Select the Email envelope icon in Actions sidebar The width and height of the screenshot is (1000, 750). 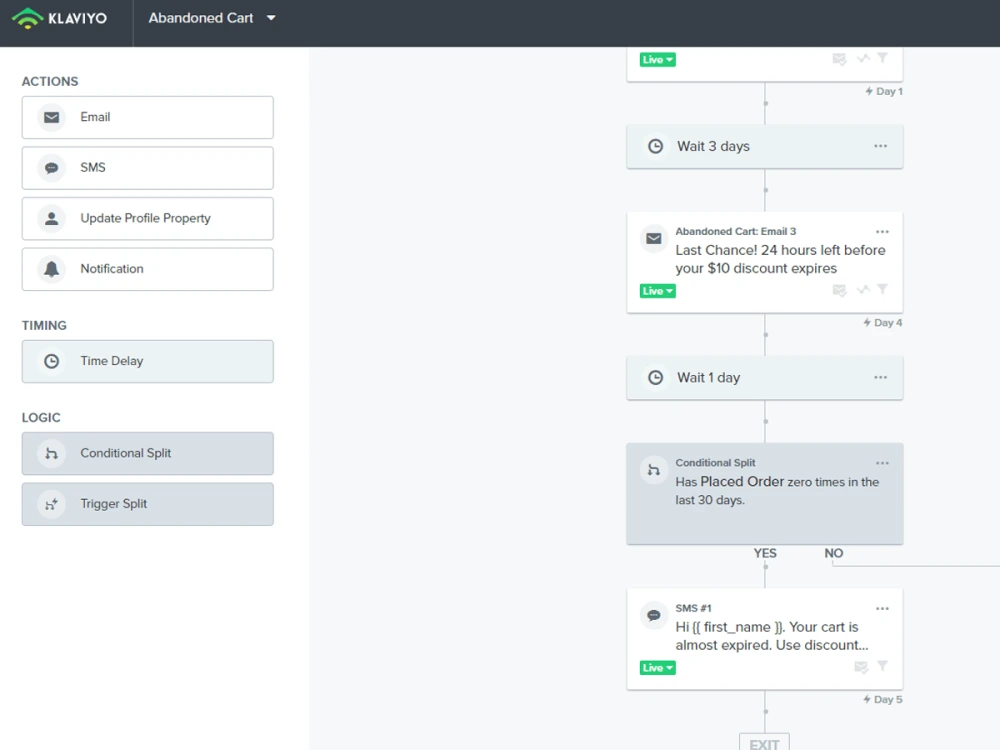point(51,117)
